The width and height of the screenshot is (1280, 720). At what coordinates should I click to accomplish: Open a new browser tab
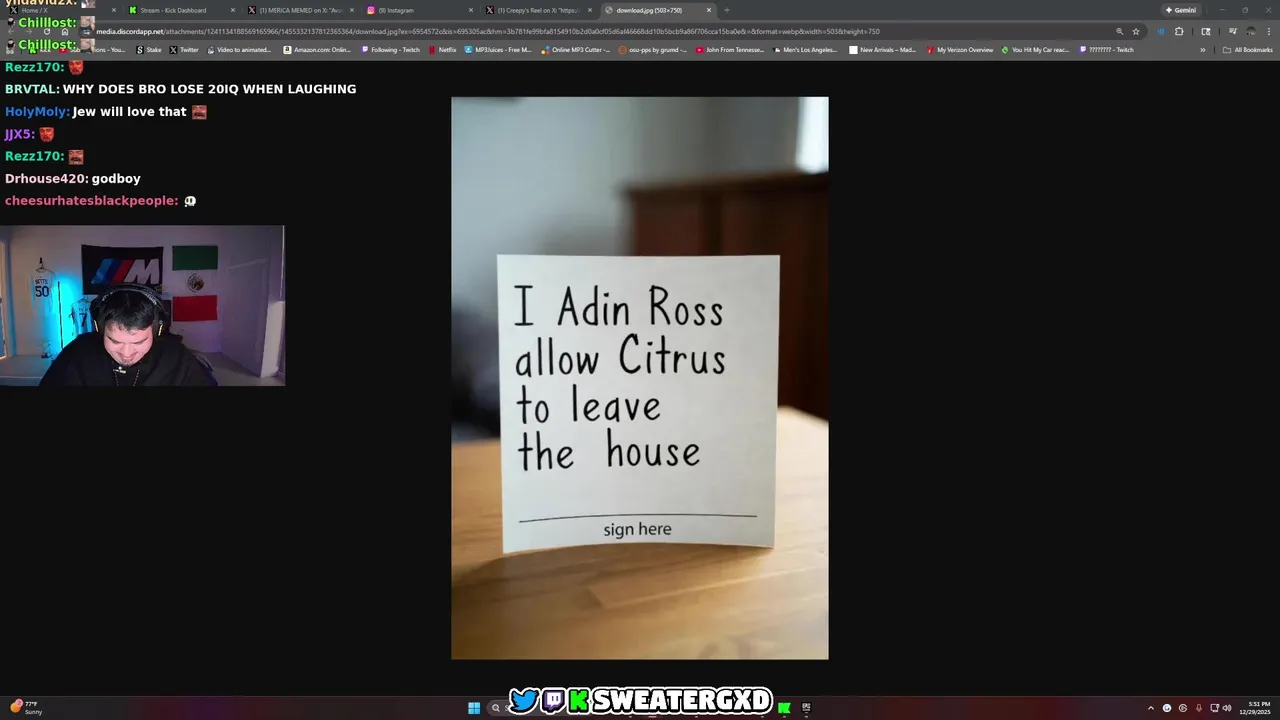pos(727,10)
